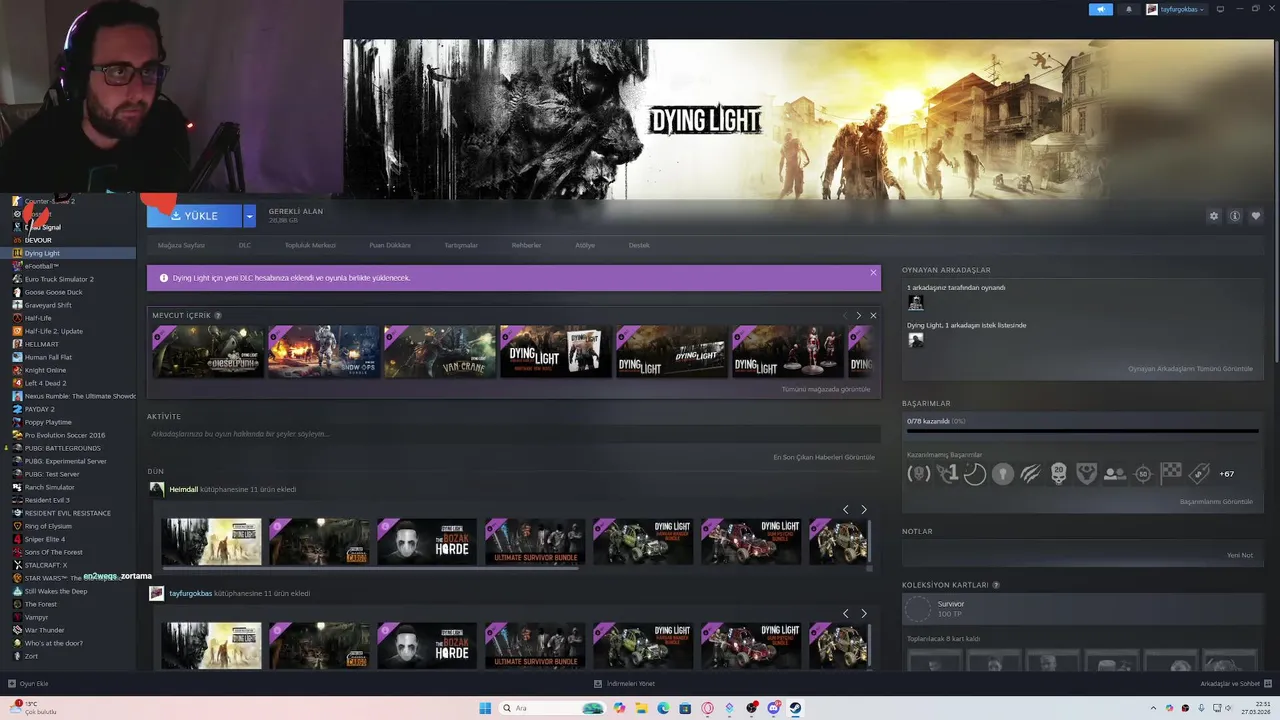The width and height of the screenshot is (1280, 720).
Task: Click the achievements progress bar
Action: coord(1082,432)
